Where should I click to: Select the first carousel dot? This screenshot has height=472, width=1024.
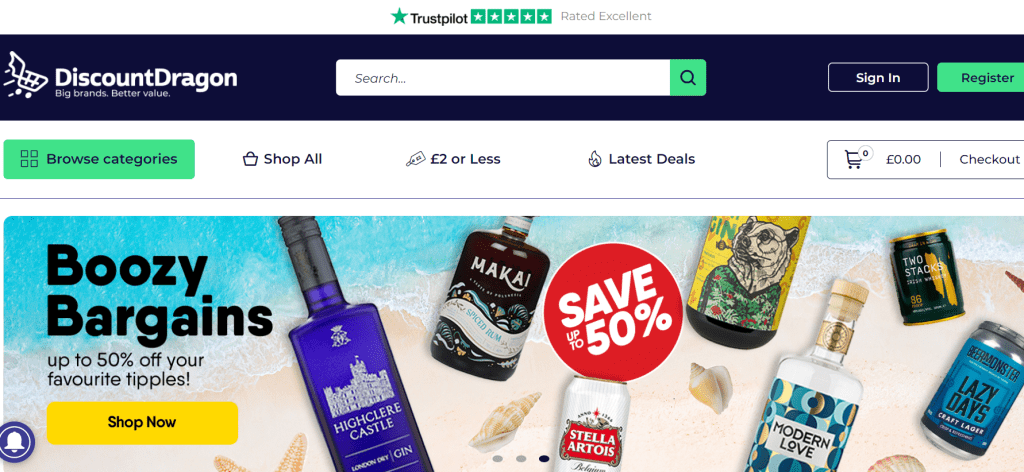pyautogui.click(x=498, y=459)
